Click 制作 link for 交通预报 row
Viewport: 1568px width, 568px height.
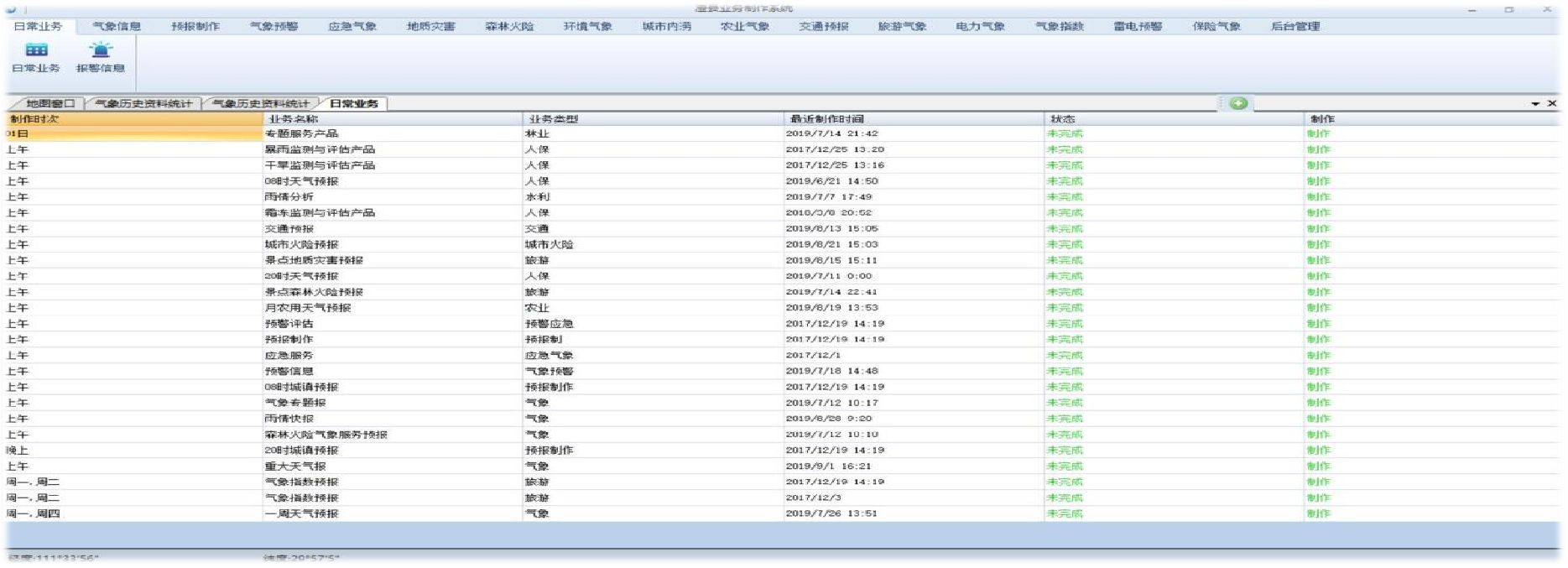click(1318, 229)
